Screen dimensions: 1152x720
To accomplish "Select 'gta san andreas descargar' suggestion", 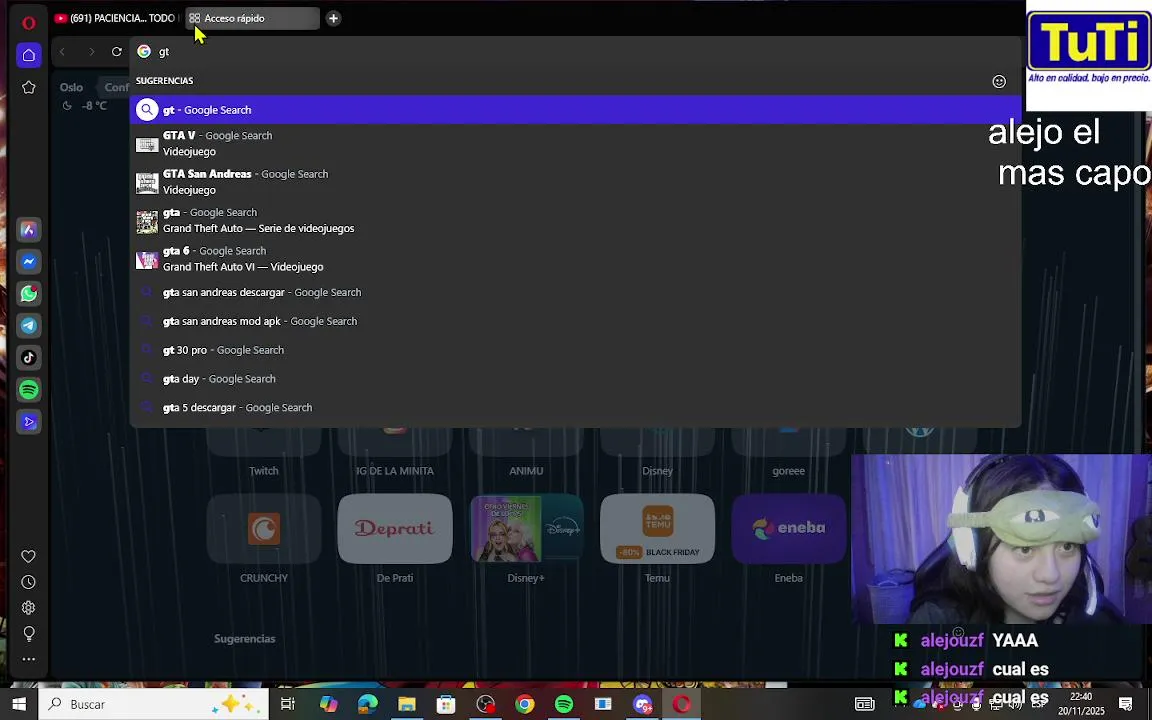I will [x=575, y=292].
